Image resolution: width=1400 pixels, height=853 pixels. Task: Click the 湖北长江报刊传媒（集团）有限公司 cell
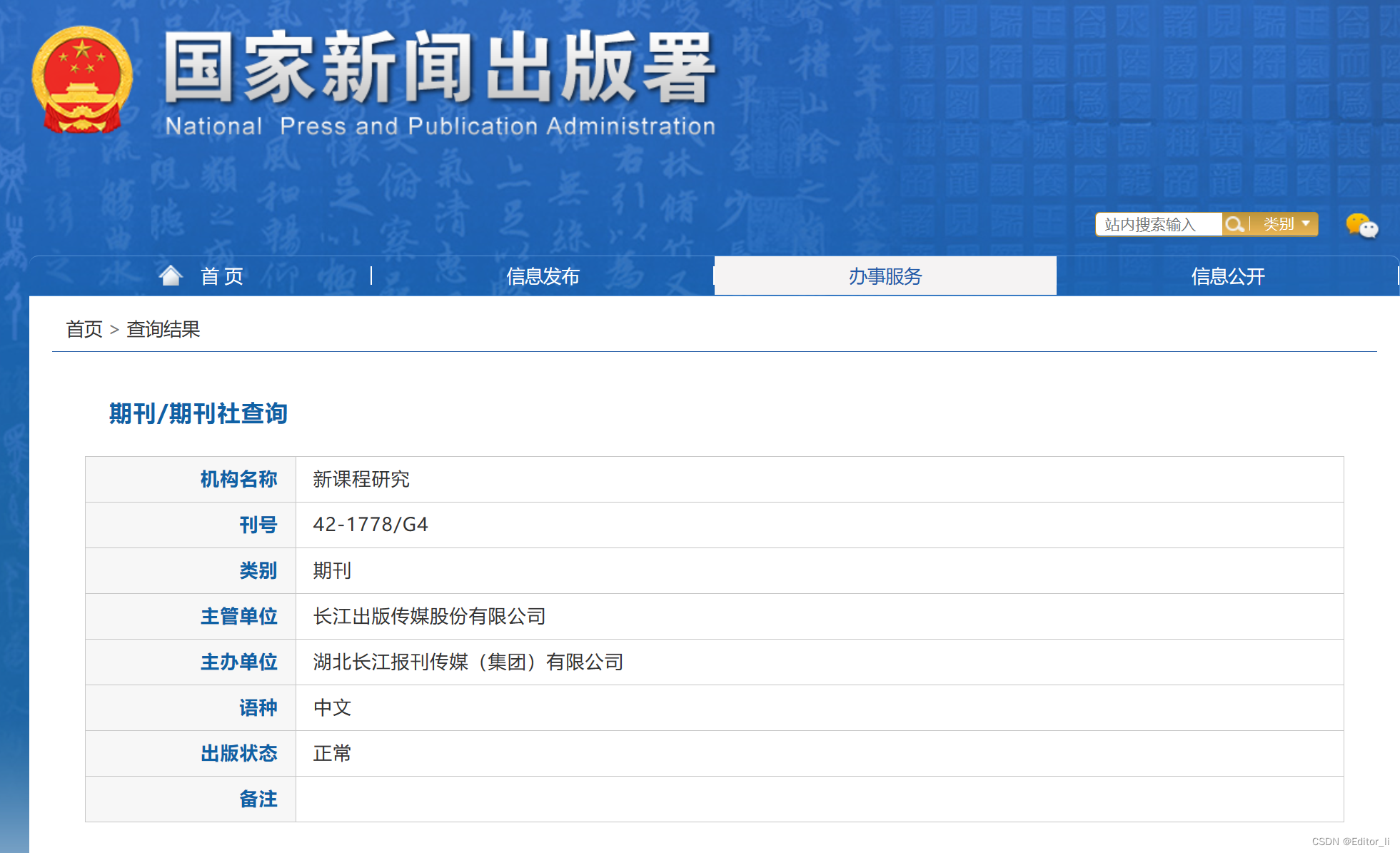coord(468,662)
